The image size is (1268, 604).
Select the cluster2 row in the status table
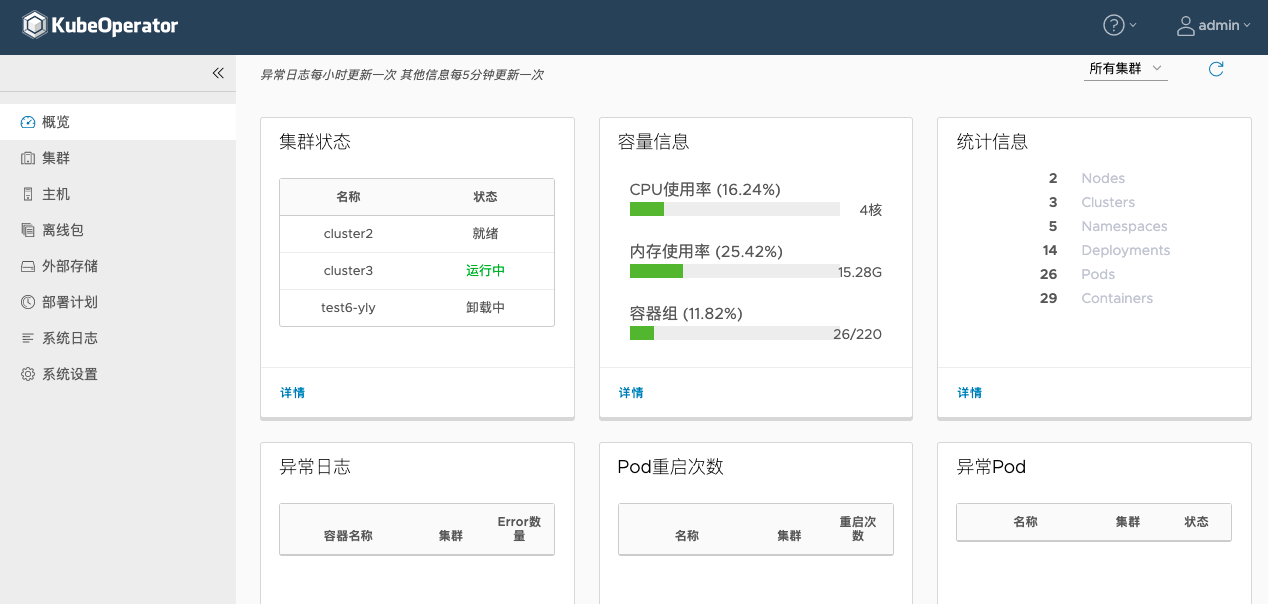tap(348, 233)
